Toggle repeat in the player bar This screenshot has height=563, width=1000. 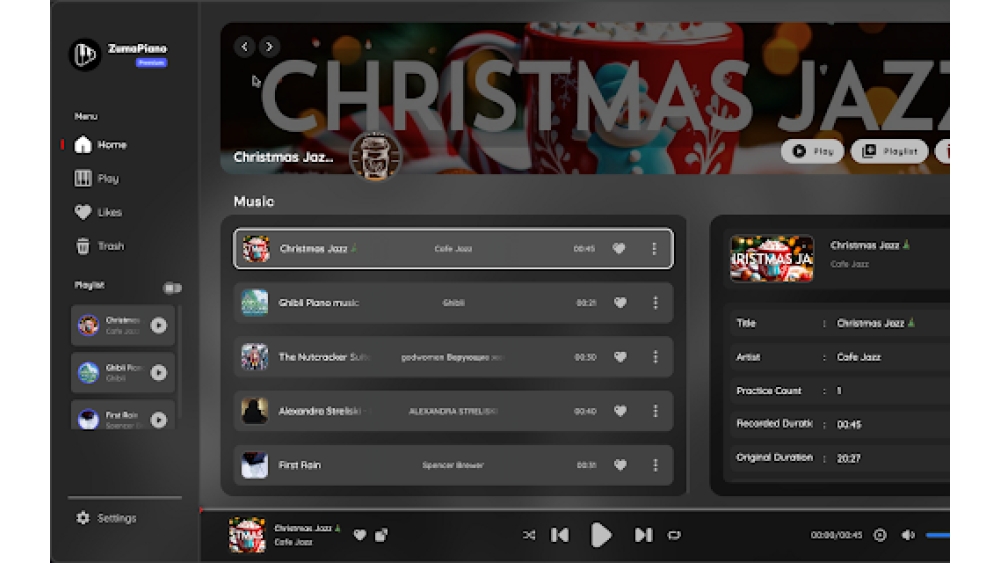[x=674, y=535]
